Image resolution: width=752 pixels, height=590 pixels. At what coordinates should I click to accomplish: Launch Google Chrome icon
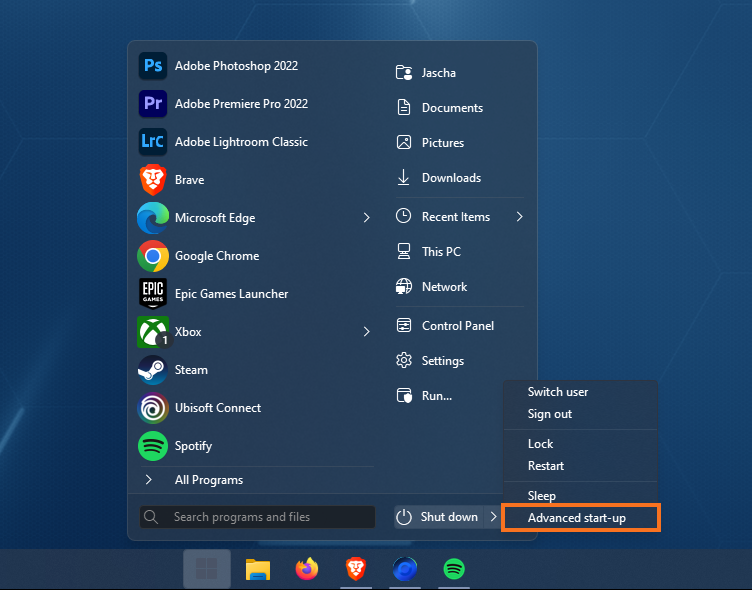153,256
